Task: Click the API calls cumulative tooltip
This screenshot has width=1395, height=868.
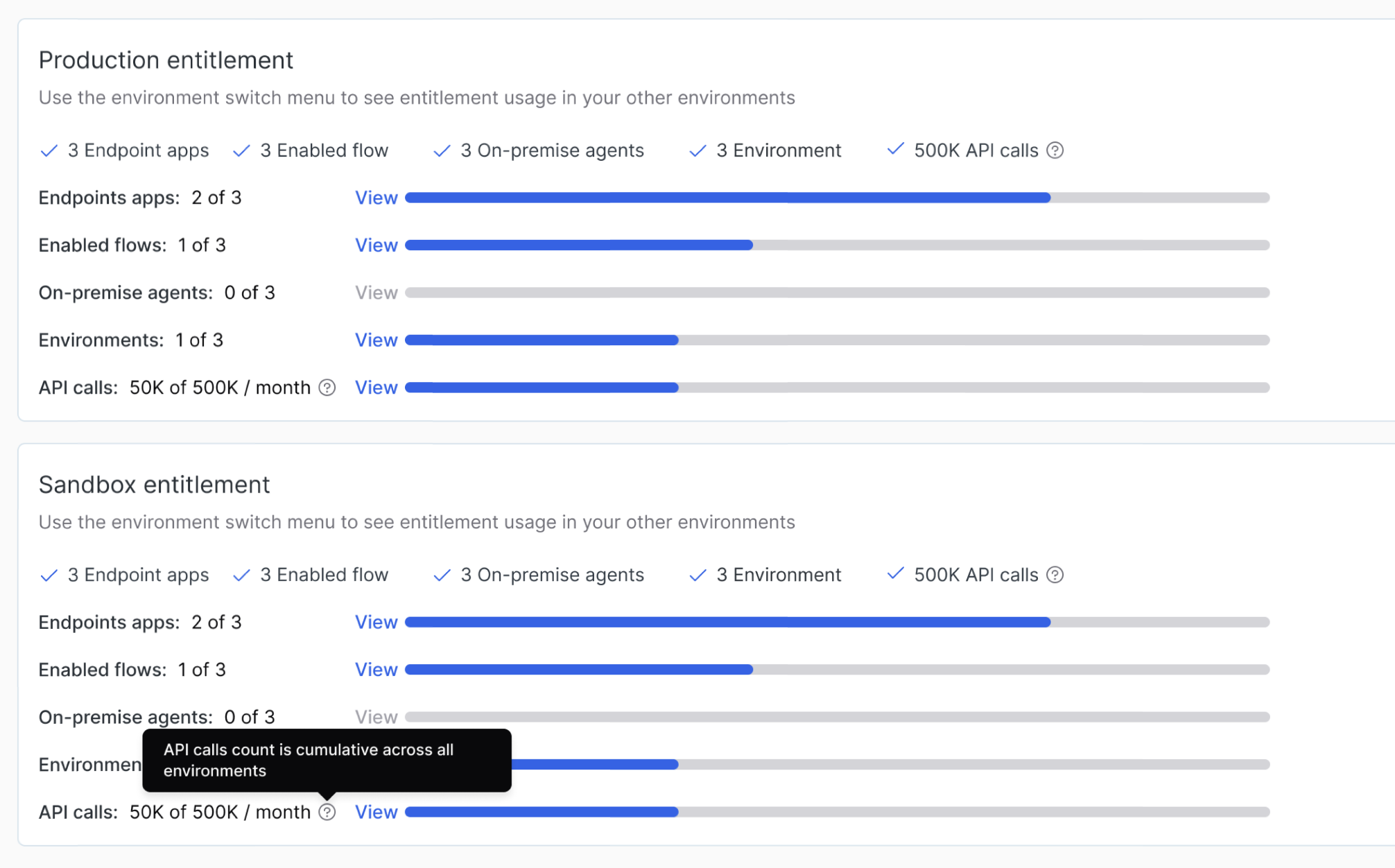Action: 327,761
